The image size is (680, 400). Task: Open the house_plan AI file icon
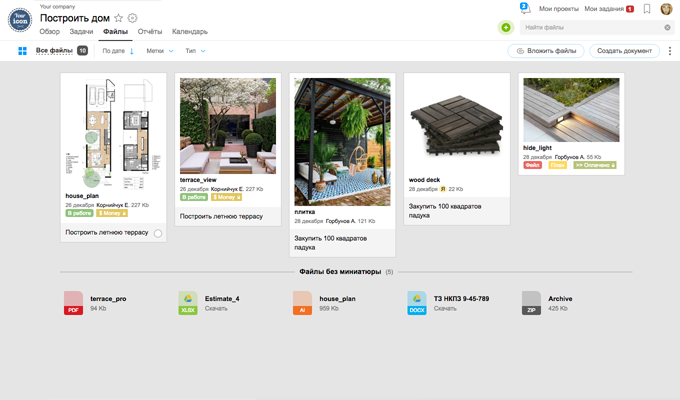click(x=302, y=303)
